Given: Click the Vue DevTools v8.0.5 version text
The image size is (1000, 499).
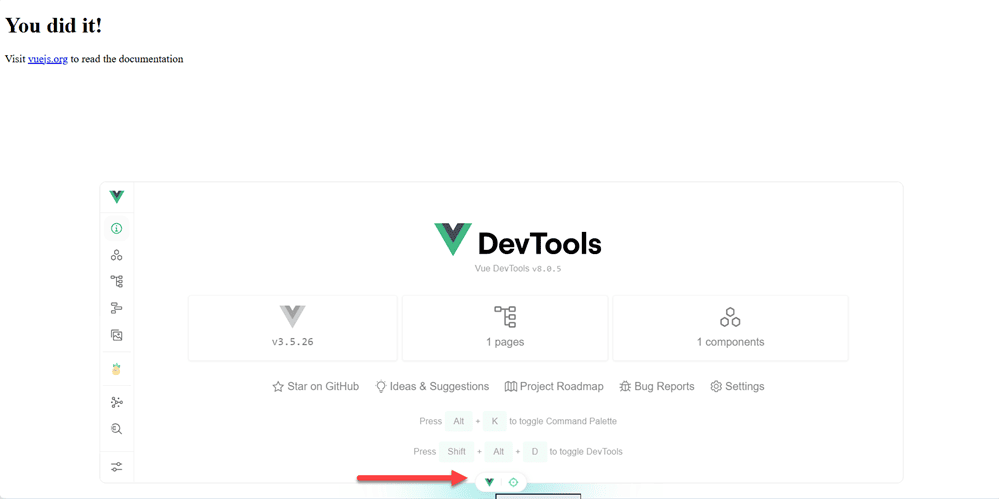Looking at the screenshot, I should pos(518,269).
